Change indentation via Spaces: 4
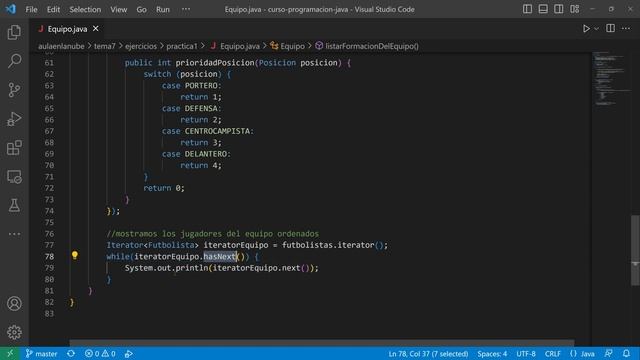The image size is (640, 360). pos(492,353)
